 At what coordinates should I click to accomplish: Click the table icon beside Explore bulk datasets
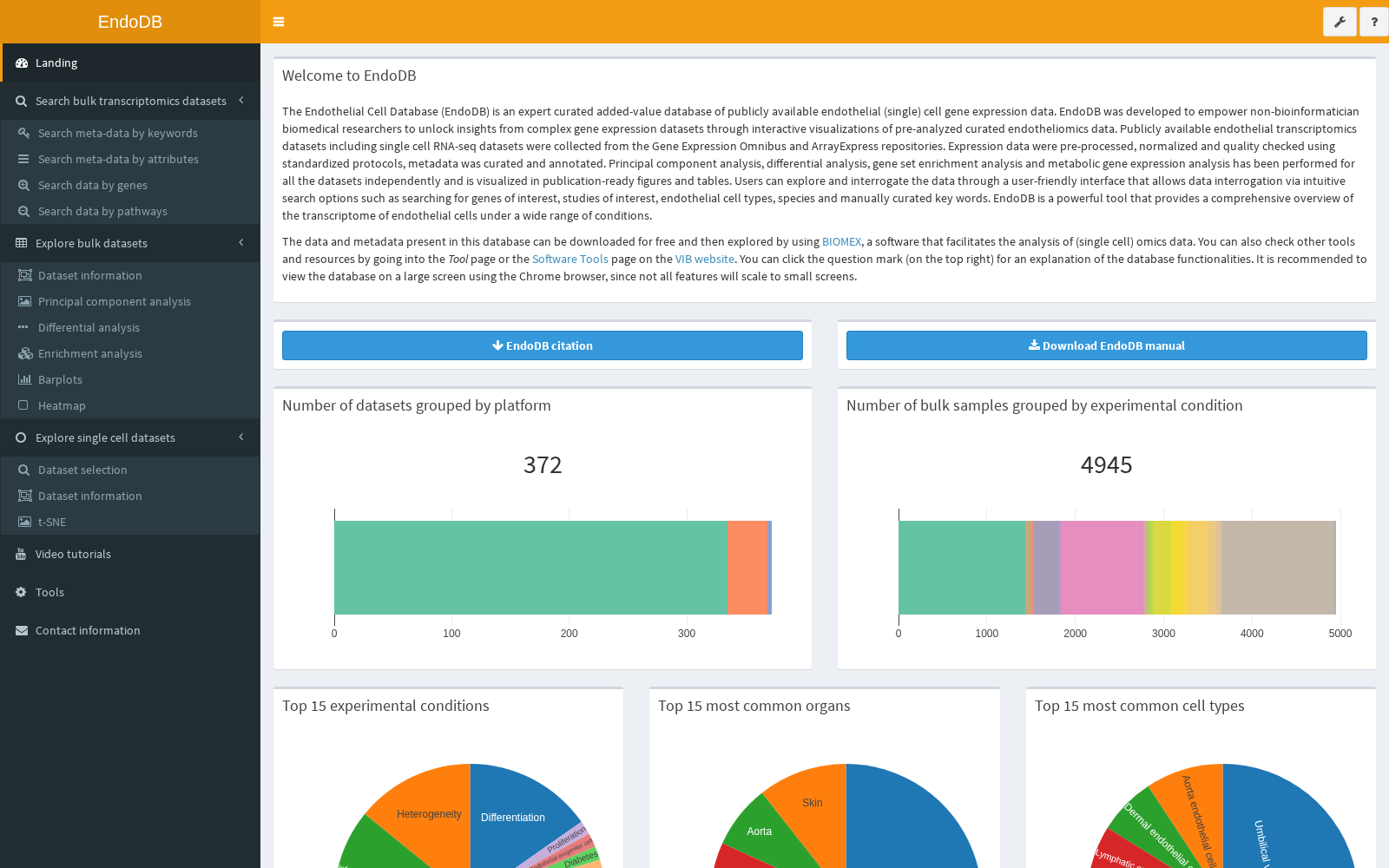(x=22, y=243)
